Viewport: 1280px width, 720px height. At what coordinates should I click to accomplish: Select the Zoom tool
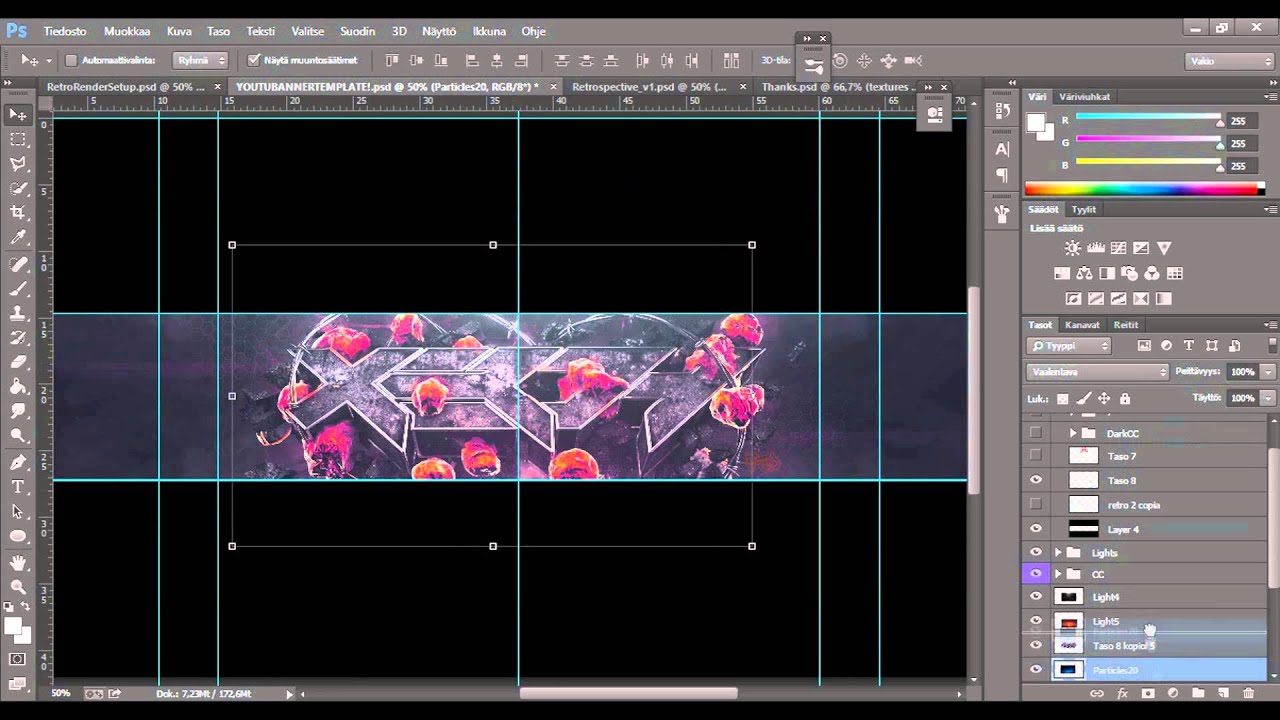click(x=18, y=587)
